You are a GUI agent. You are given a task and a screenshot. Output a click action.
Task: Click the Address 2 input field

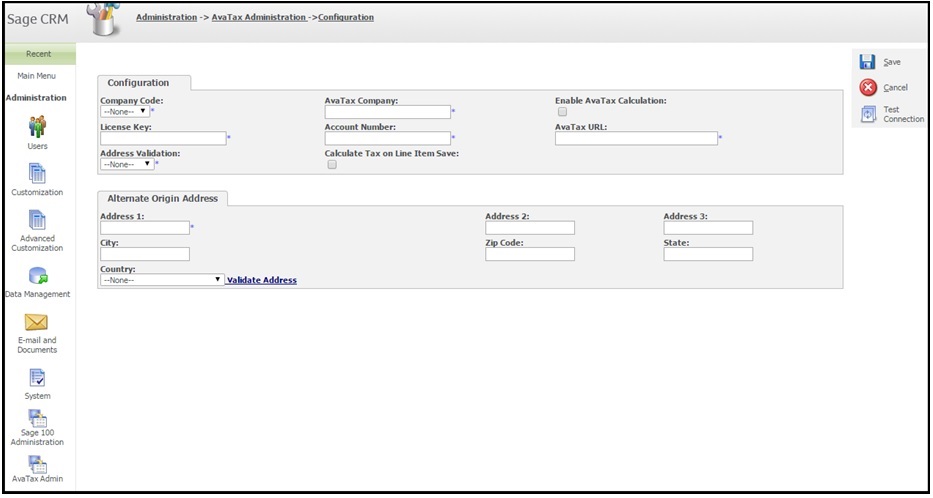click(530, 227)
